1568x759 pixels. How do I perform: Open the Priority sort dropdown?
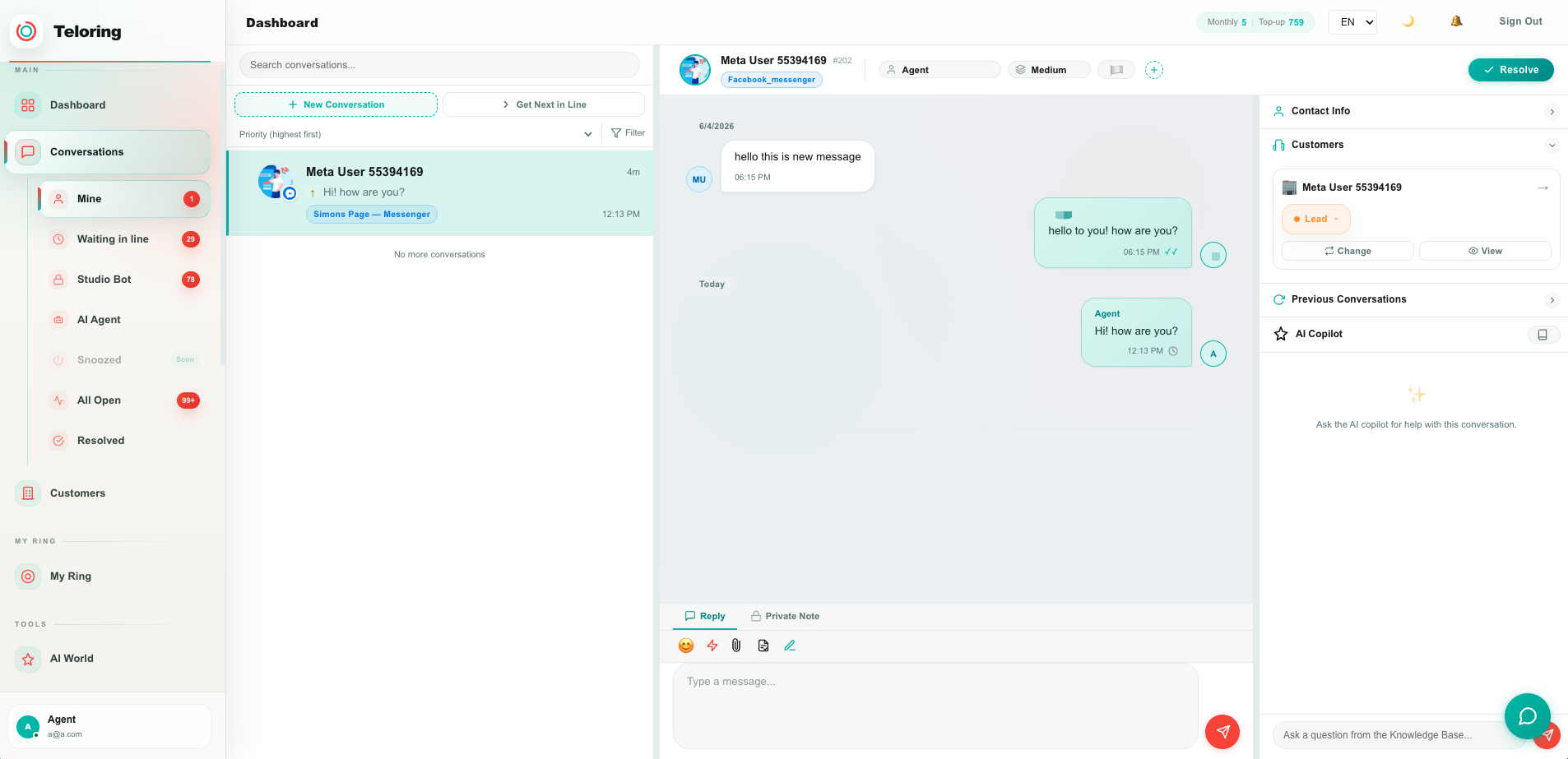(415, 134)
